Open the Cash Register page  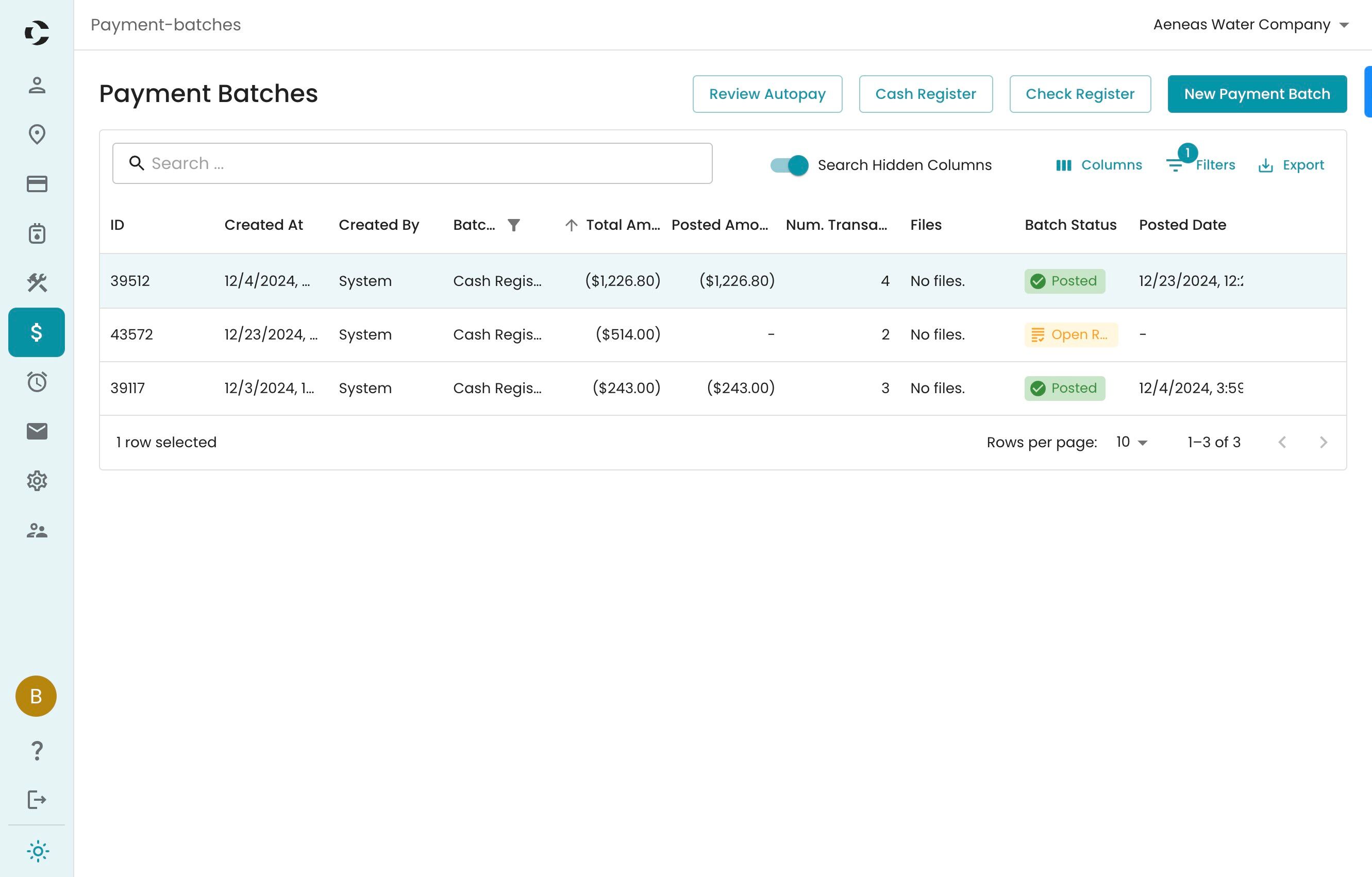coord(925,94)
